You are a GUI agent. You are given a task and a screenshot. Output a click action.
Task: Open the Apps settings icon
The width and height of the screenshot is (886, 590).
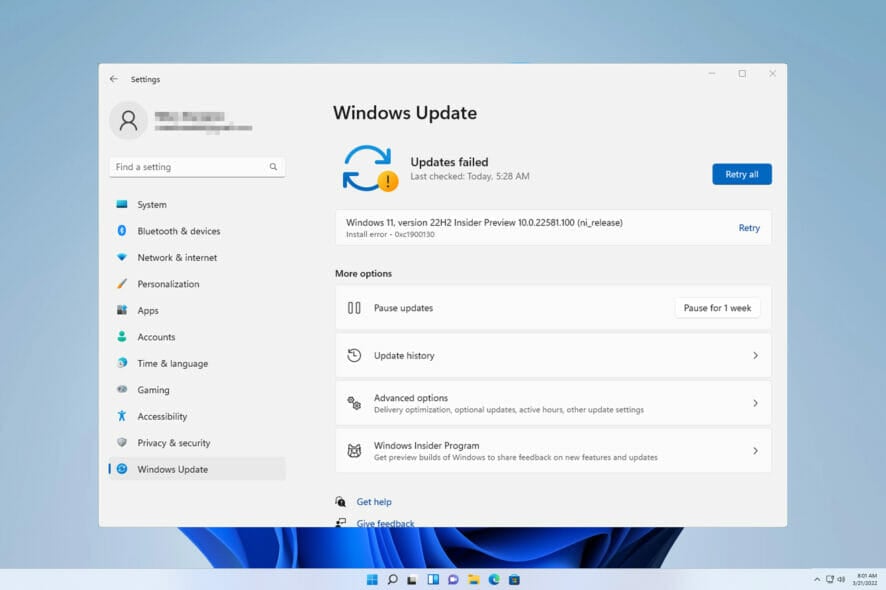pyautogui.click(x=124, y=310)
